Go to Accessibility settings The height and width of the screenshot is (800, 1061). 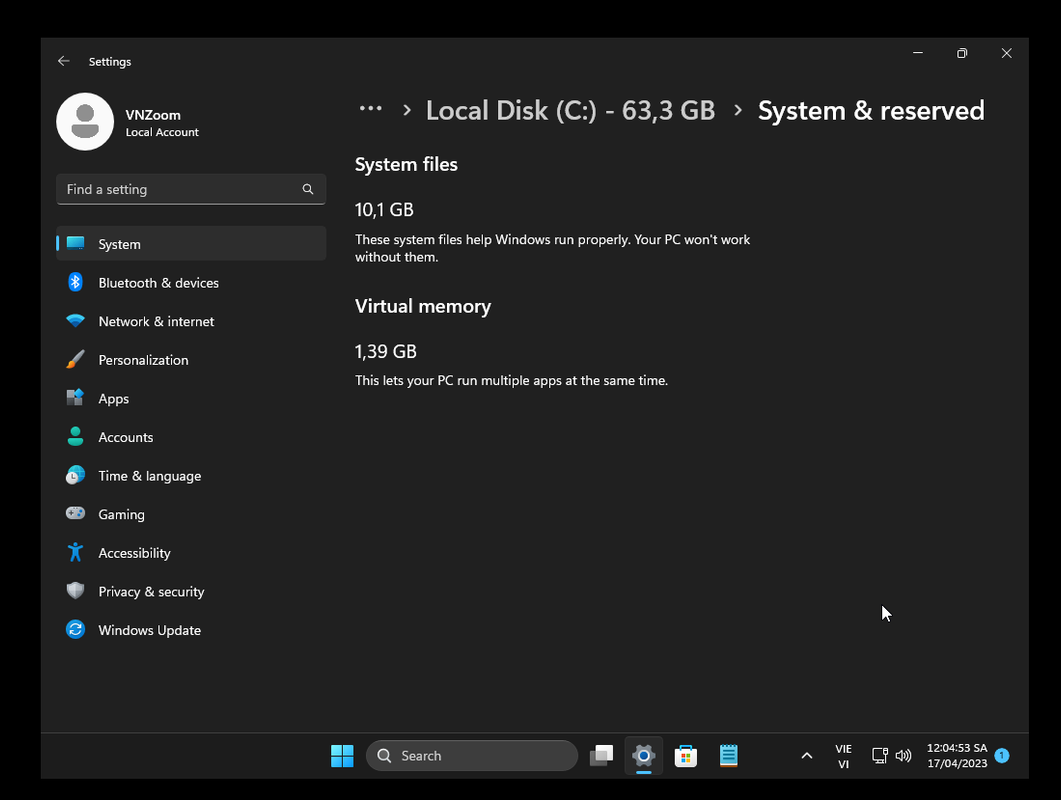191,553
